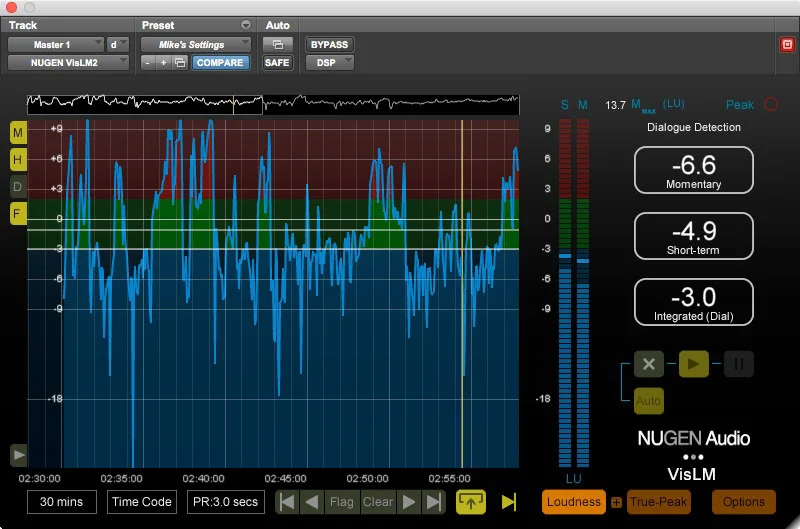The height and width of the screenshot is (529, 800).
Task: Click the Peak label
Action: [740, 105]
